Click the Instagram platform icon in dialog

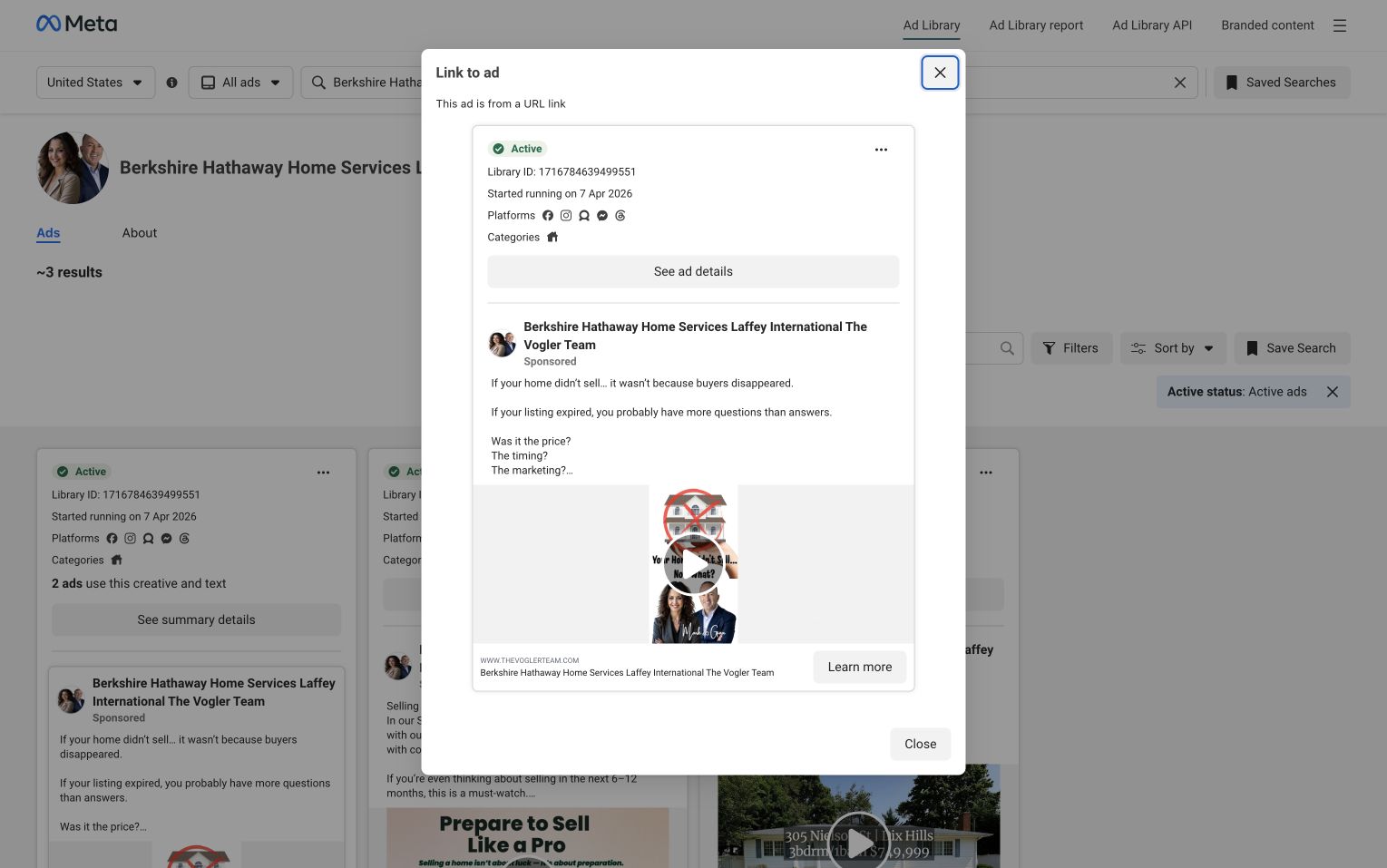click(566, 216)
